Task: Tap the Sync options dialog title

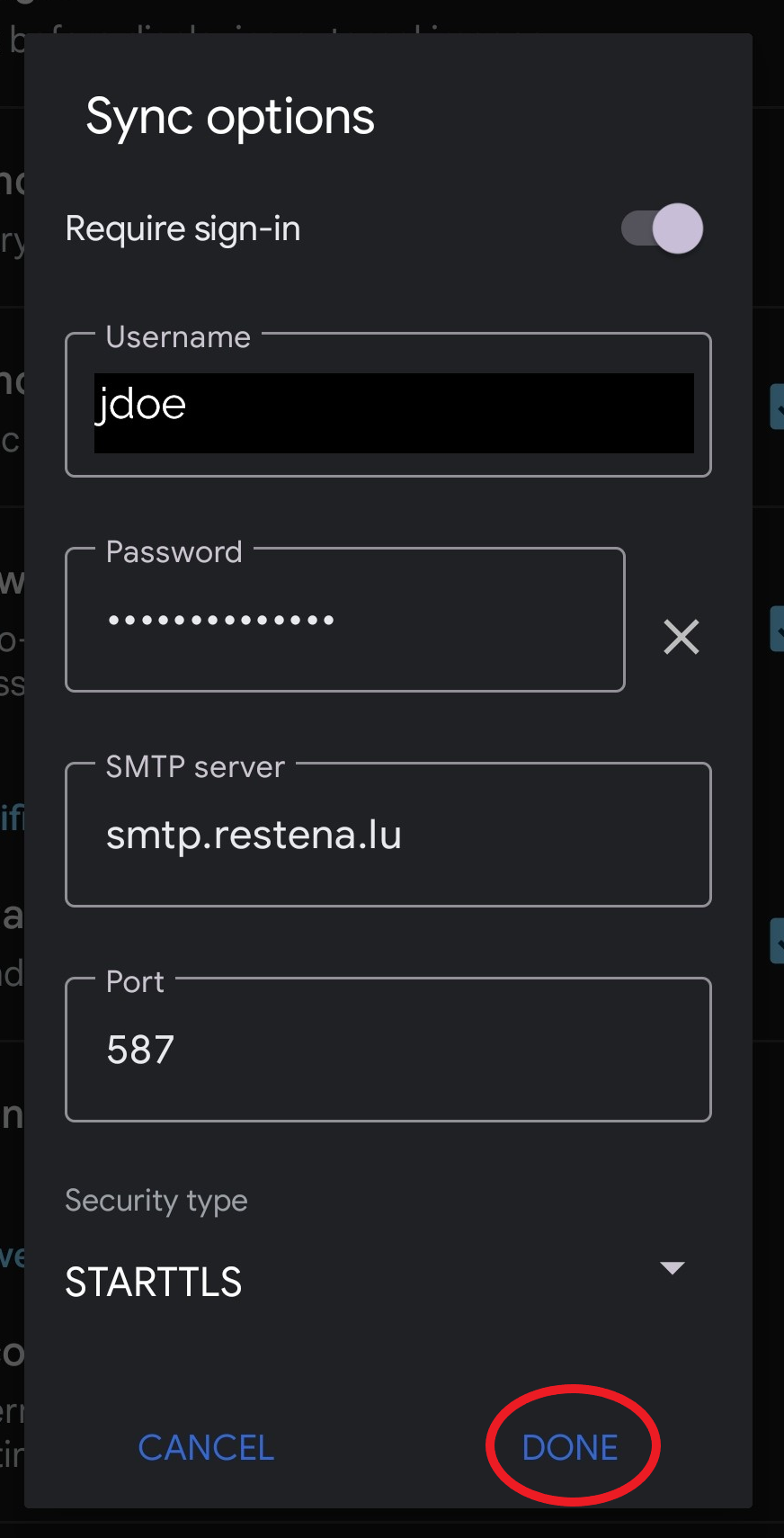Action: pyautogui.click(x=230, y=118)
